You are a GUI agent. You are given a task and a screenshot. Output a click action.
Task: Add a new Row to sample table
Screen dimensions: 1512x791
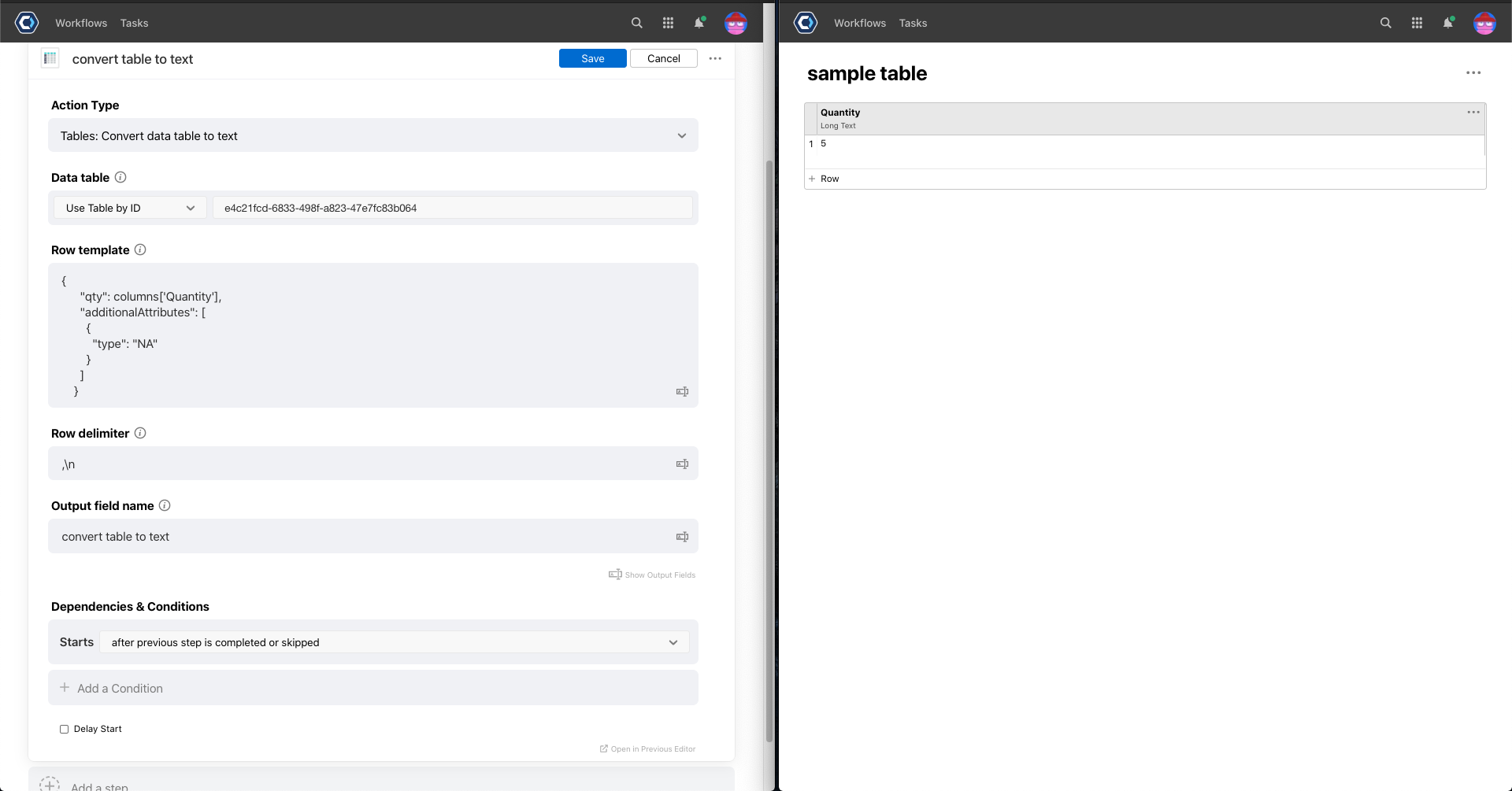point(824,179)
